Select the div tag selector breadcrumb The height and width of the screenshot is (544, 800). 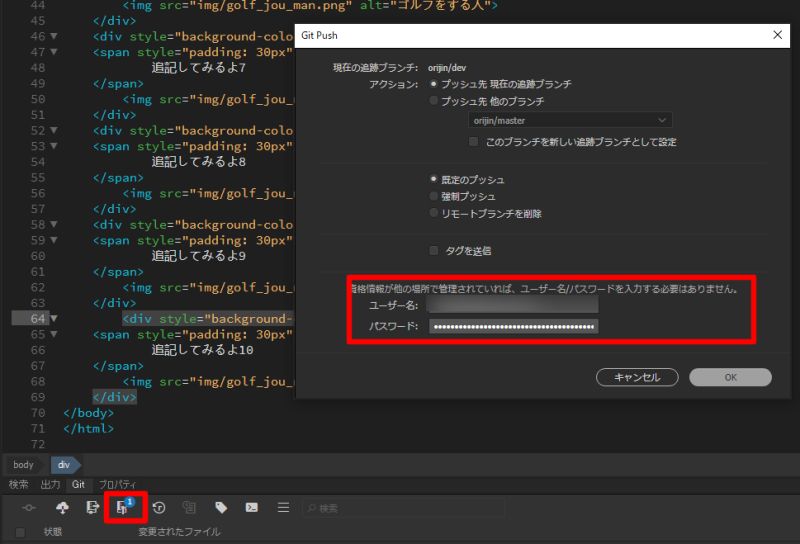point(64,465)
